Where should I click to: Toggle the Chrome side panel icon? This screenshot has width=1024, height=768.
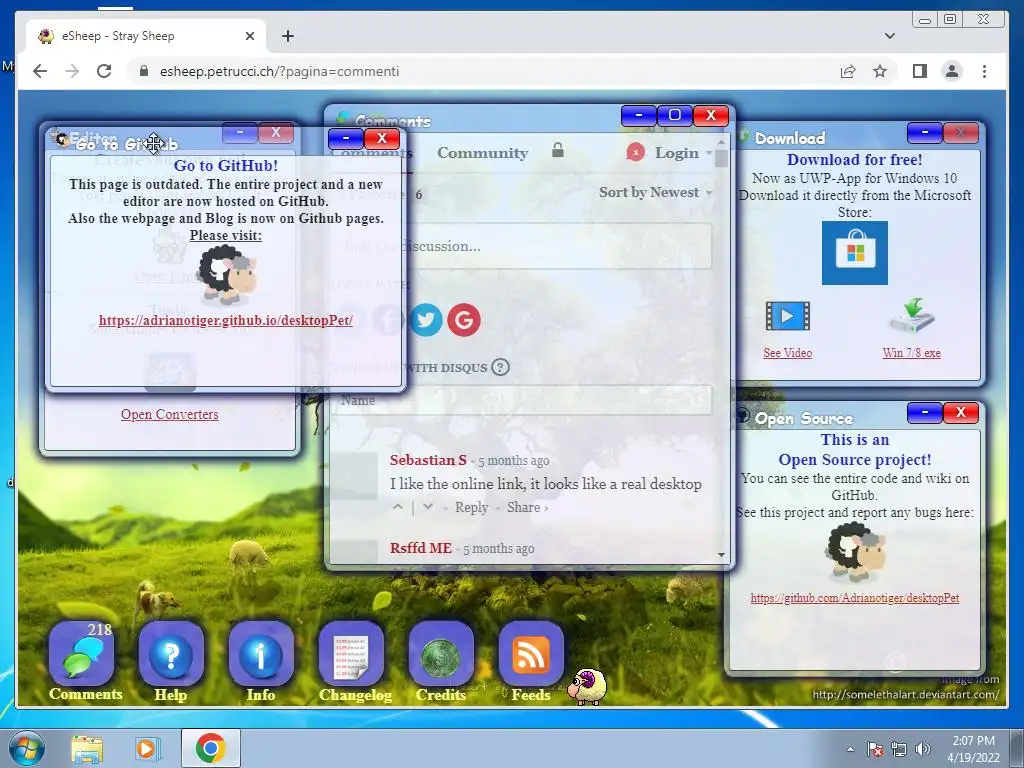coord(920,71)
